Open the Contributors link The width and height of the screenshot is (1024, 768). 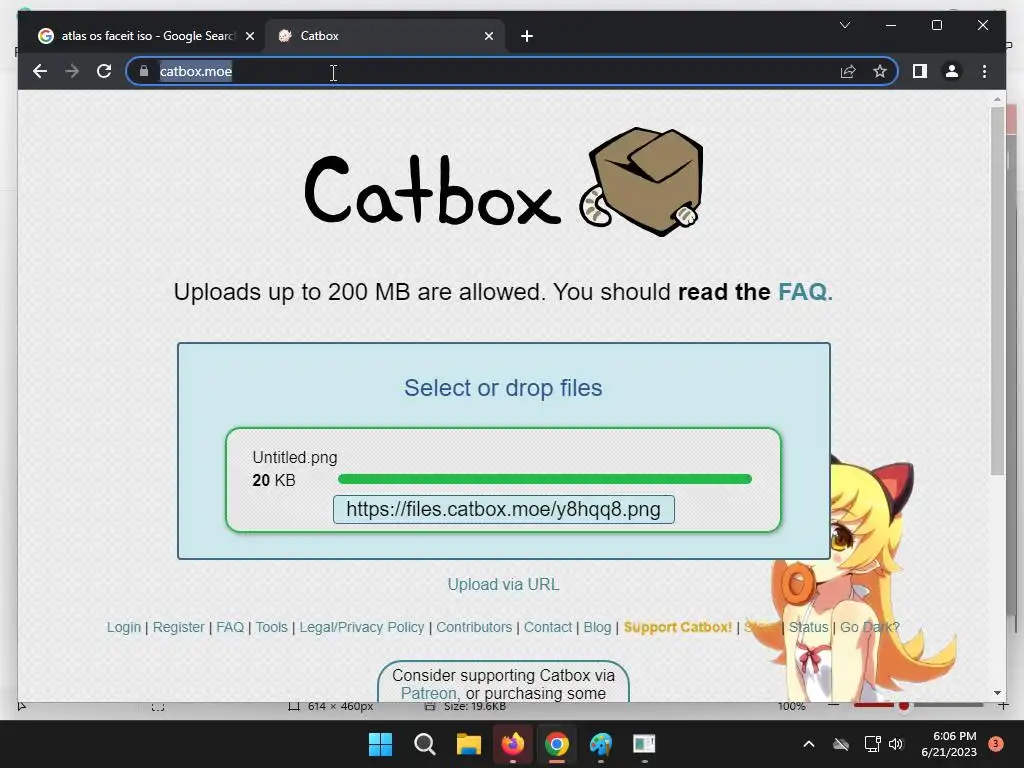474,628
